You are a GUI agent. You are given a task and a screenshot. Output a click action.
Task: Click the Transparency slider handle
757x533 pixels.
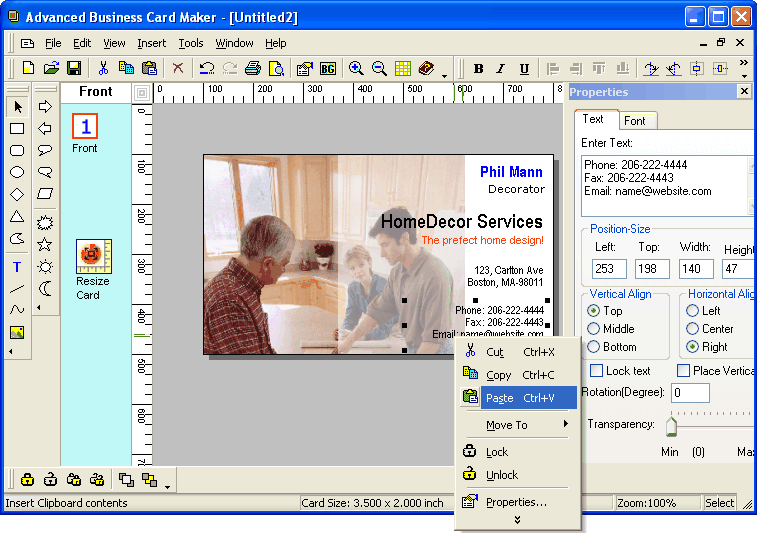click(x=671, y=427)
